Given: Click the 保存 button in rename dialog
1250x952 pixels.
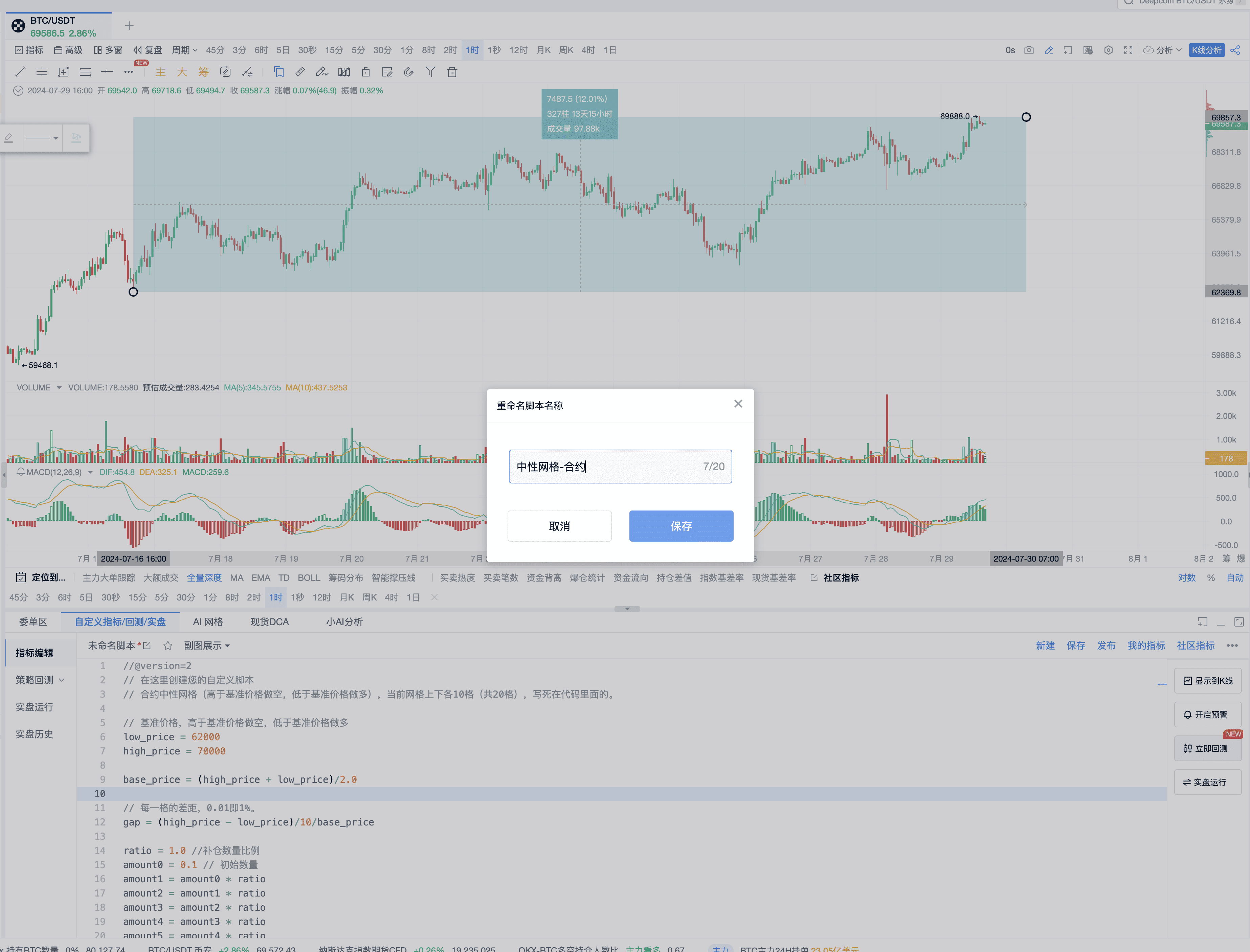Looking at the screenshot, I should click(x=680, y=526).
